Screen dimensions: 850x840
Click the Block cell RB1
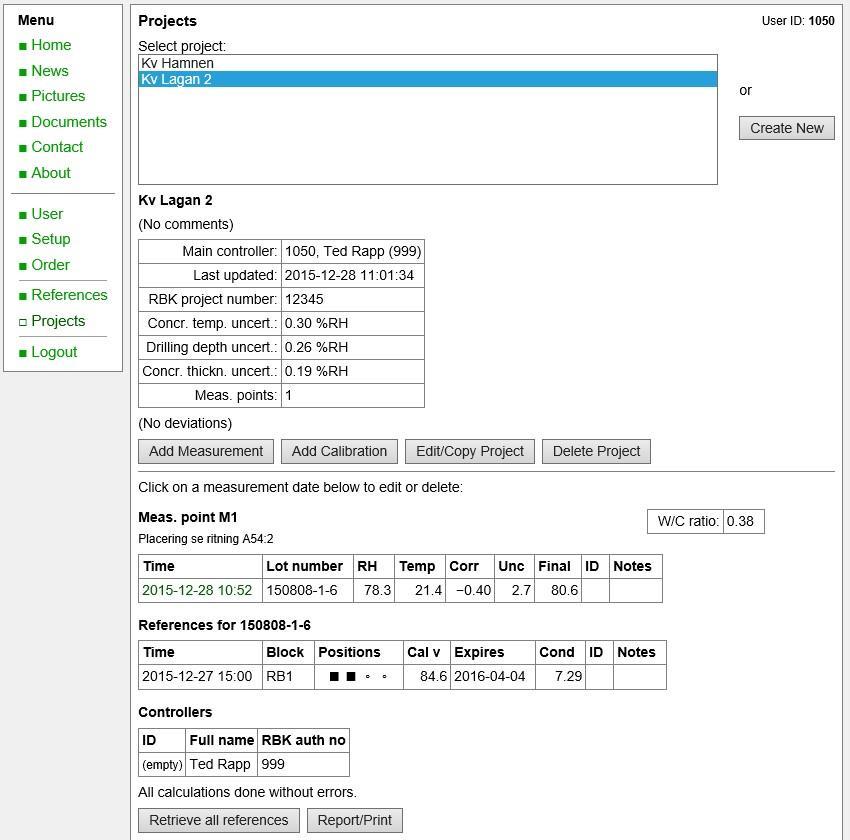pos(288,676)
